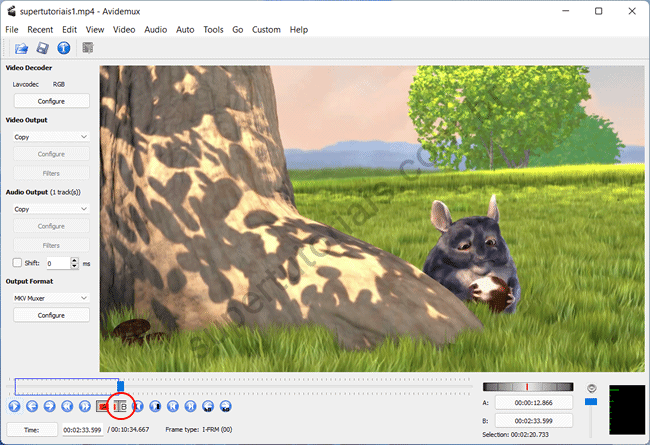
Task: Open the Video menu
Action: coord(124,30)
